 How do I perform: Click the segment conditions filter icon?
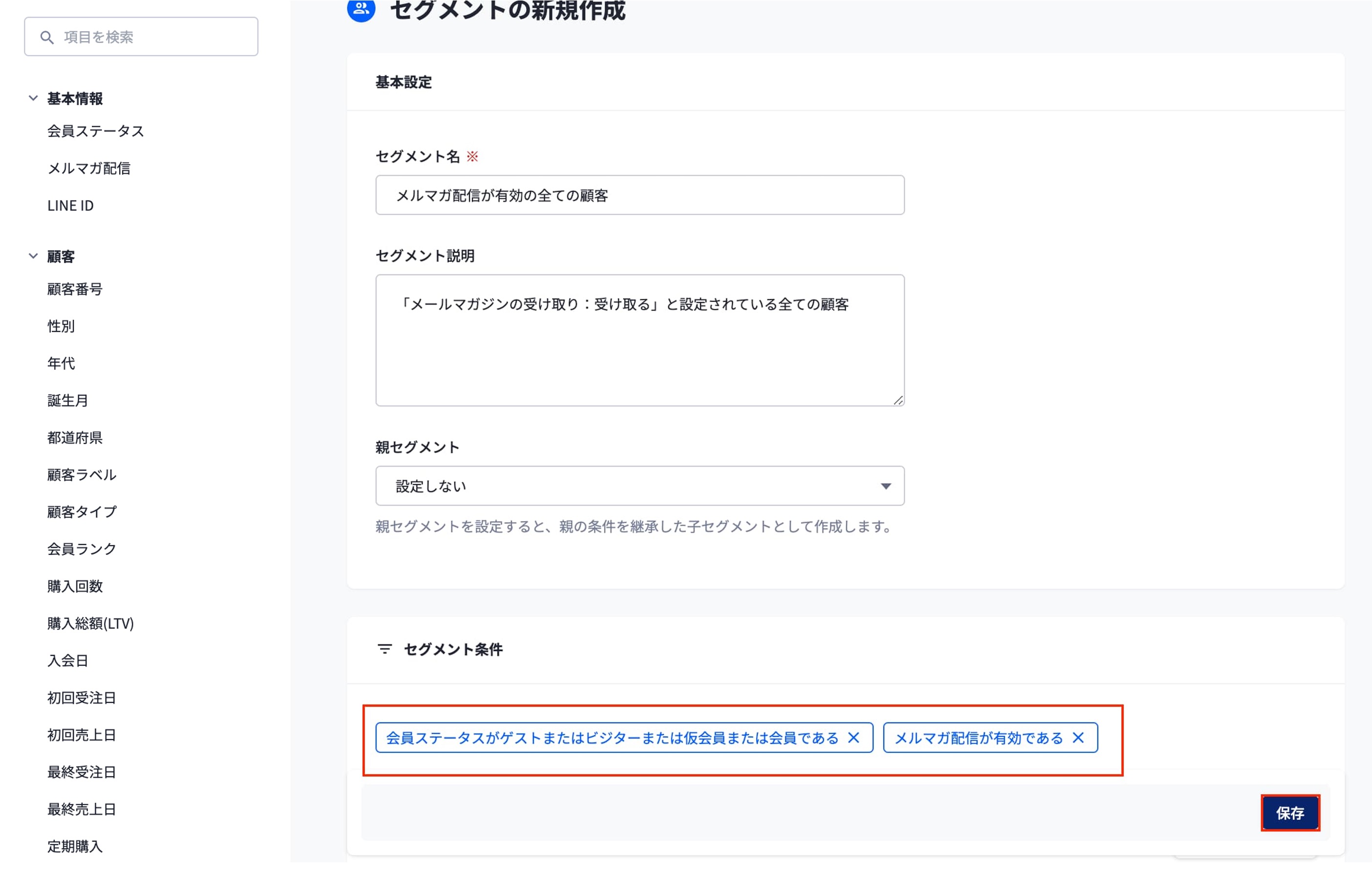coord(384,649)
